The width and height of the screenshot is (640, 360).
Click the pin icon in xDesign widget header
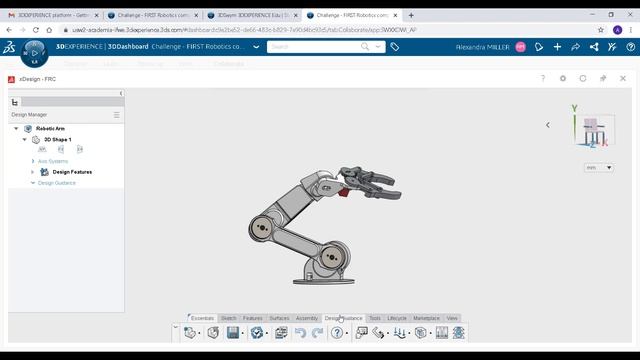(603, 78)
